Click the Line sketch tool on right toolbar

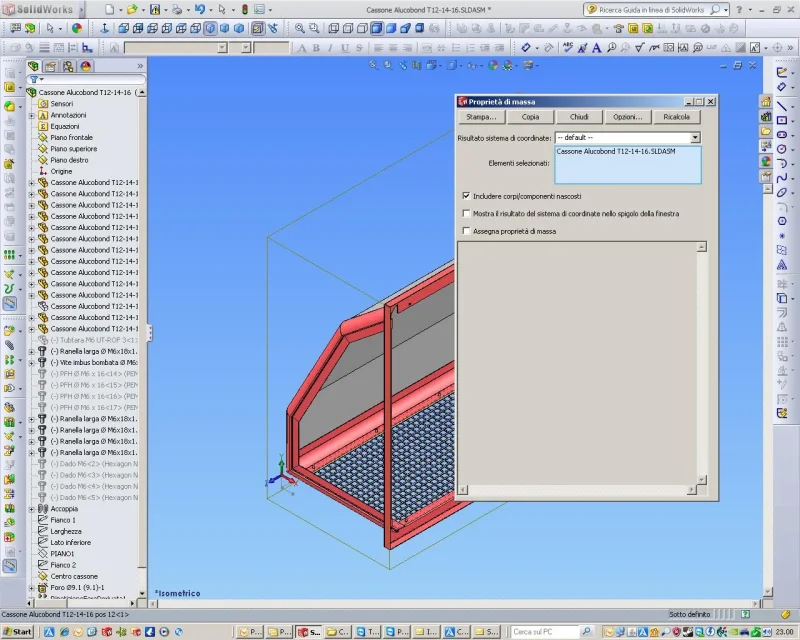782,106
